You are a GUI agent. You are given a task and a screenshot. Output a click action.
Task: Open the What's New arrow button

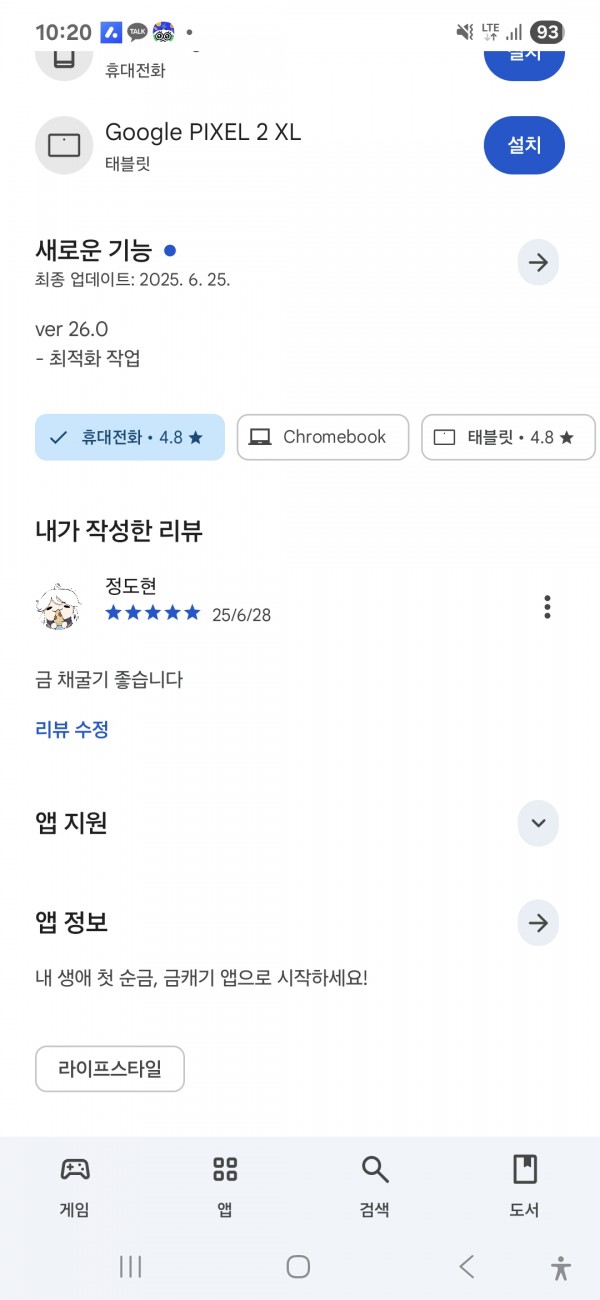coord(538,263)
